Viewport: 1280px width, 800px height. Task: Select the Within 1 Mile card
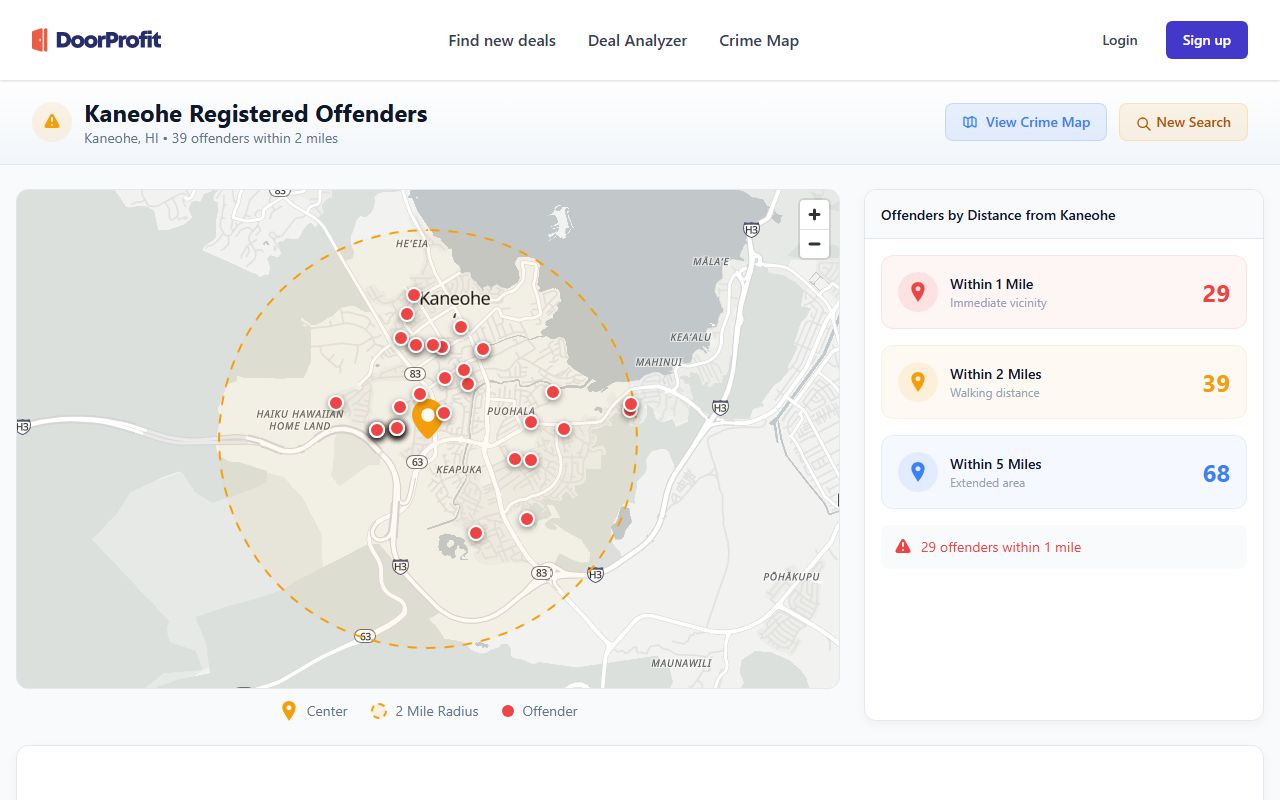click(x=1064, y=292)
